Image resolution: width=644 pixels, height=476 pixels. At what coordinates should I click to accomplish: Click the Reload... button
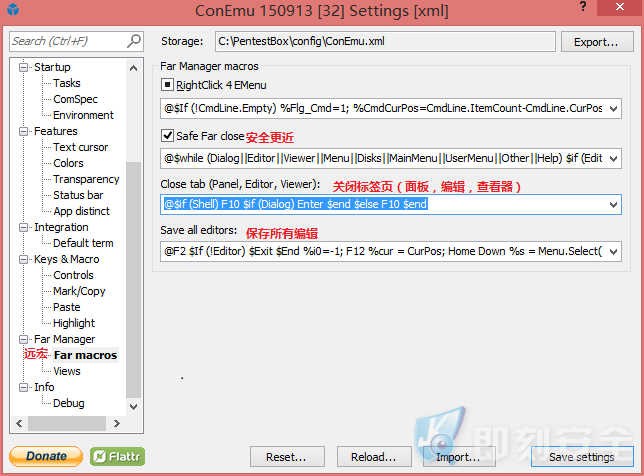pos(374,457)
